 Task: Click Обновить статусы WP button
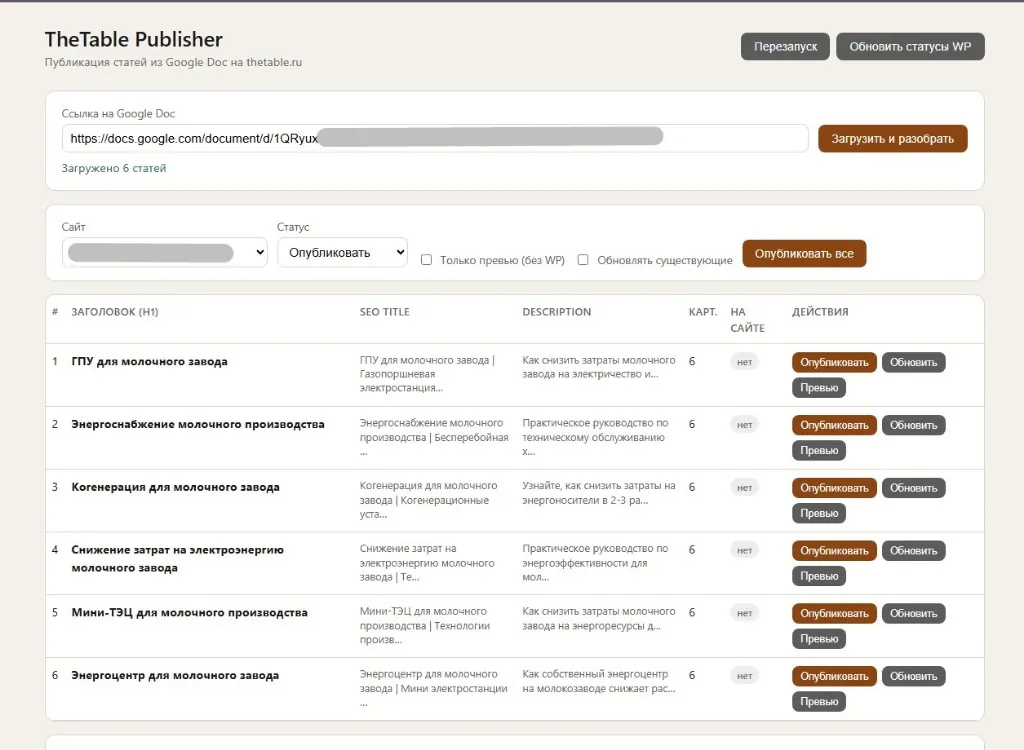pyautogui.click(x=910, y=46)
